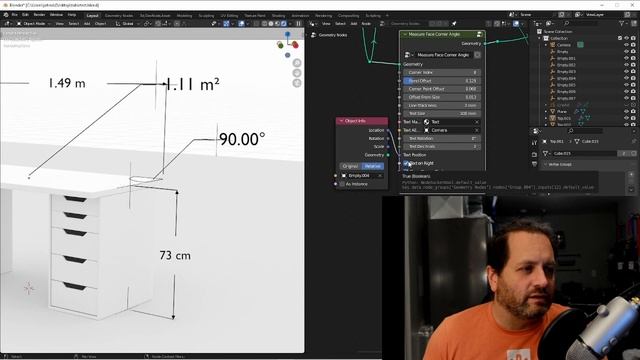Collapse the Collection in outliner
The width and height of the screenshot is (640, 360).
(x=539, y=38)
